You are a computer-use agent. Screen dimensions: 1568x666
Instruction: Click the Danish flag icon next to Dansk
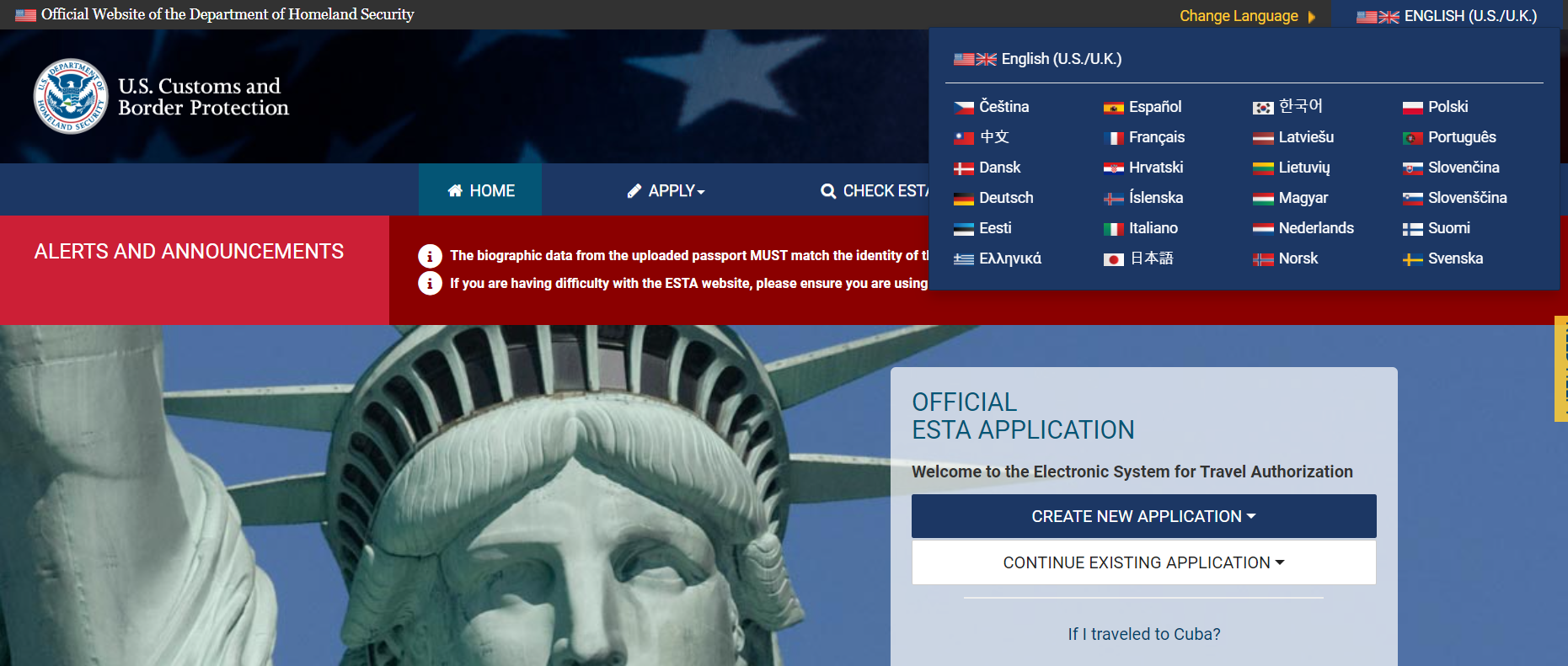(964, 168)
